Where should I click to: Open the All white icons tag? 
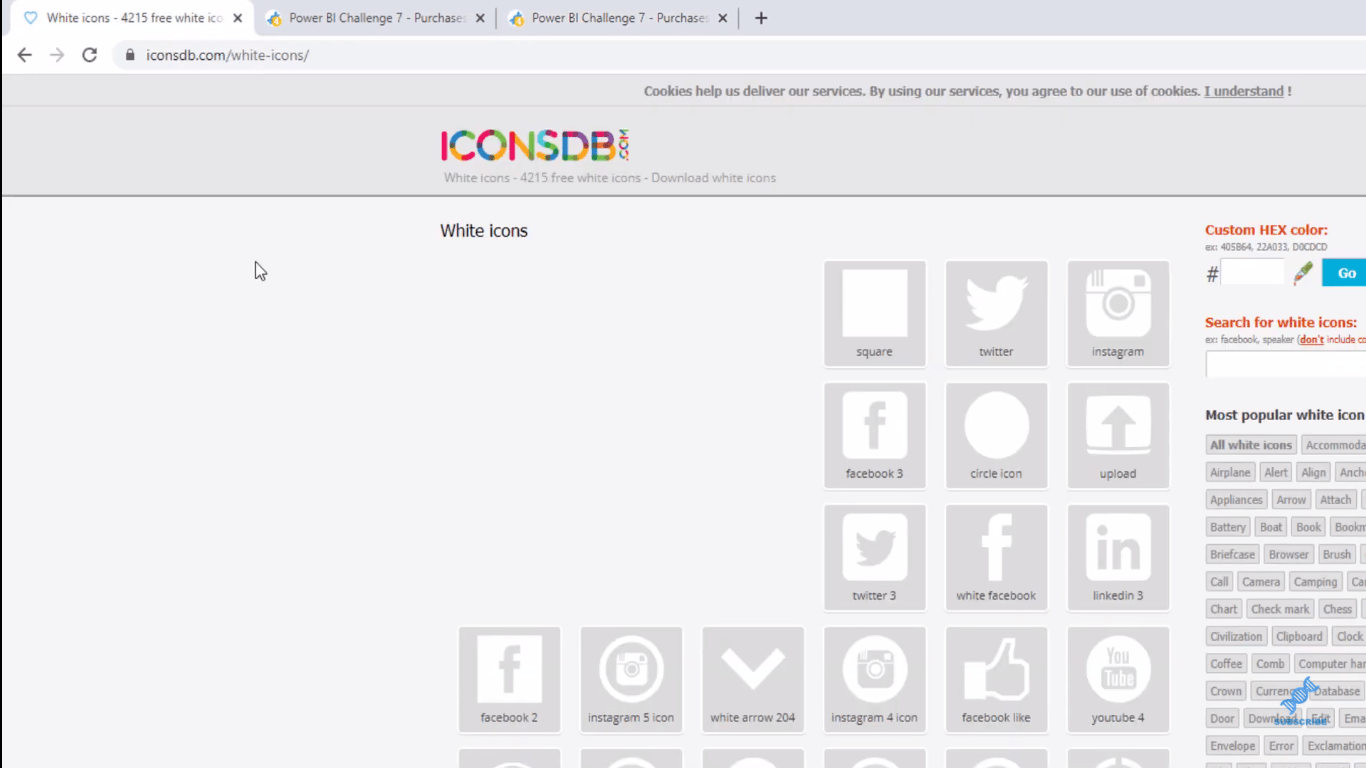tap(1251, 445)
